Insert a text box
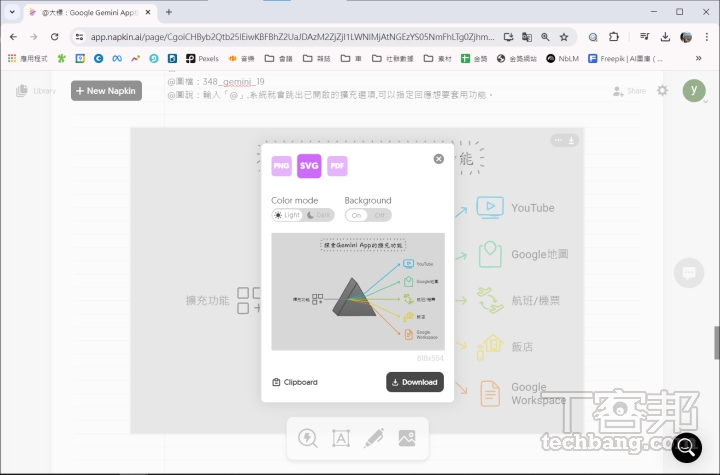Screen dimensions: 720x475 pyautogui.click(x=341, y=438)
